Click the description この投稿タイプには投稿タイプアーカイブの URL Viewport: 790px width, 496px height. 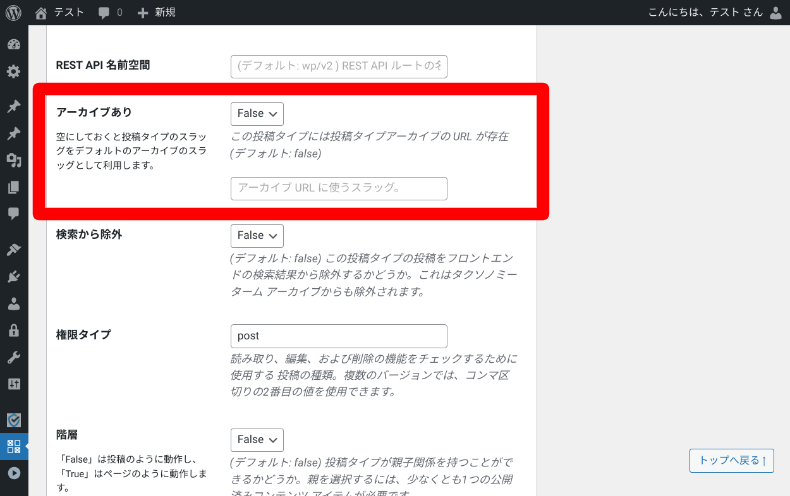369,145
